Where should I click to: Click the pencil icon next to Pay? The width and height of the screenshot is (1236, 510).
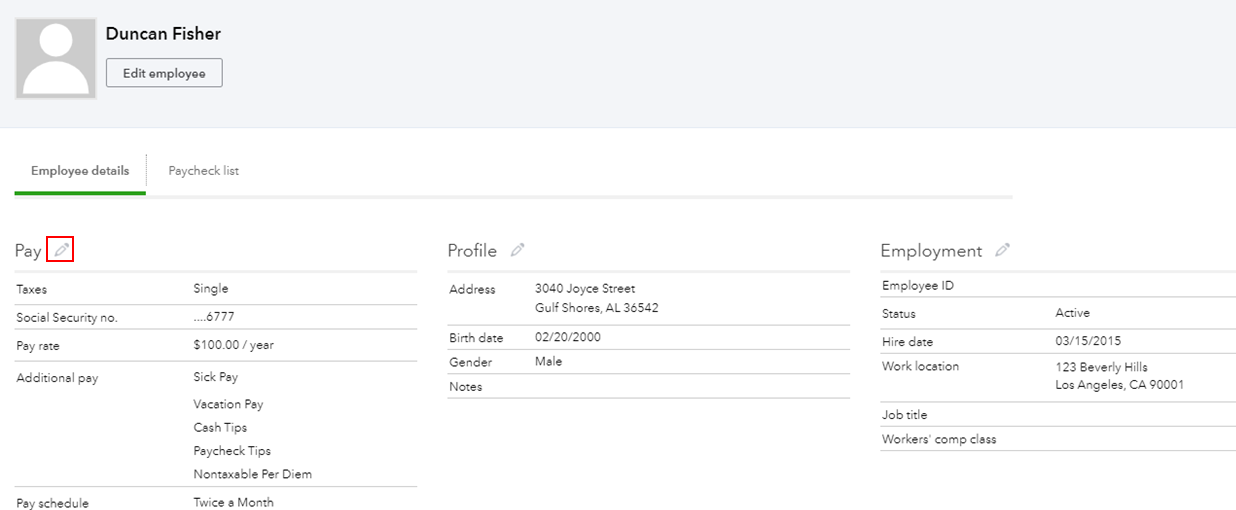62,250
